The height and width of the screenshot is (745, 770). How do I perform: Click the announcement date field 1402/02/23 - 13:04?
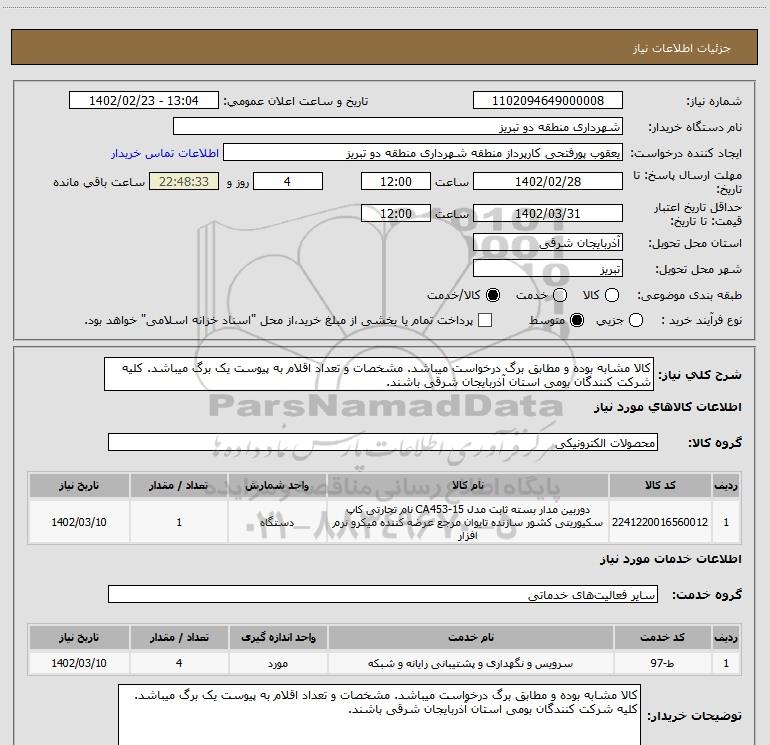coord(144,100)
